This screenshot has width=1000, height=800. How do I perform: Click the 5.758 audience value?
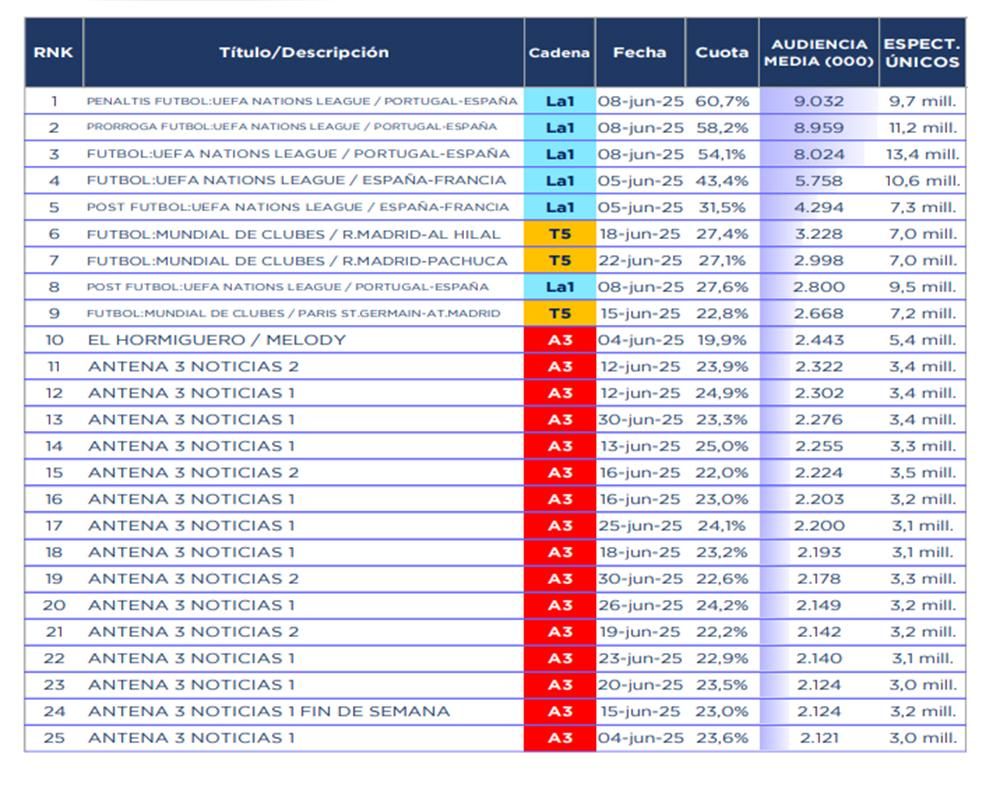tap(819, 181)
